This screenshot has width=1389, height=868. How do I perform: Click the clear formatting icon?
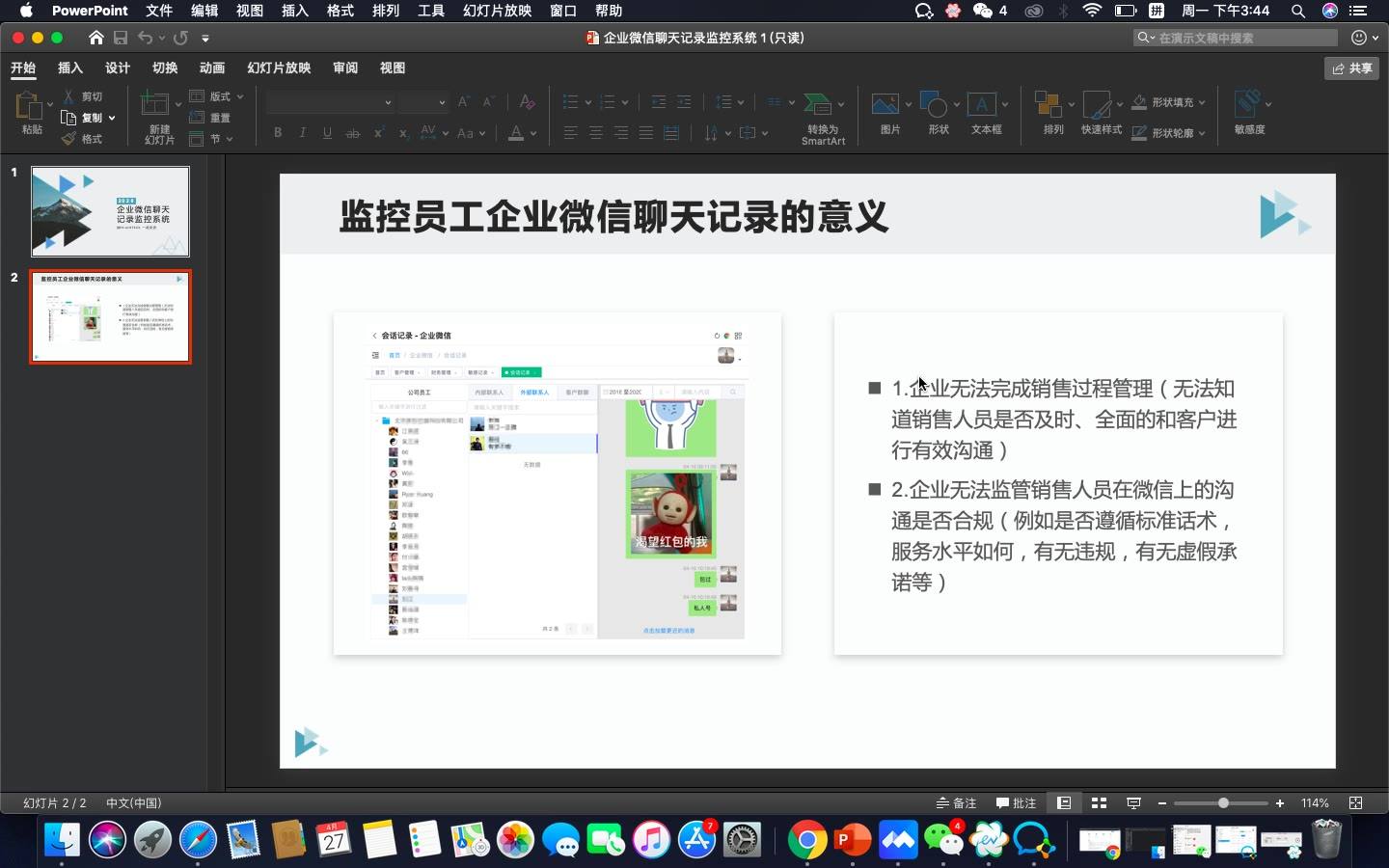tap(527, 101)
